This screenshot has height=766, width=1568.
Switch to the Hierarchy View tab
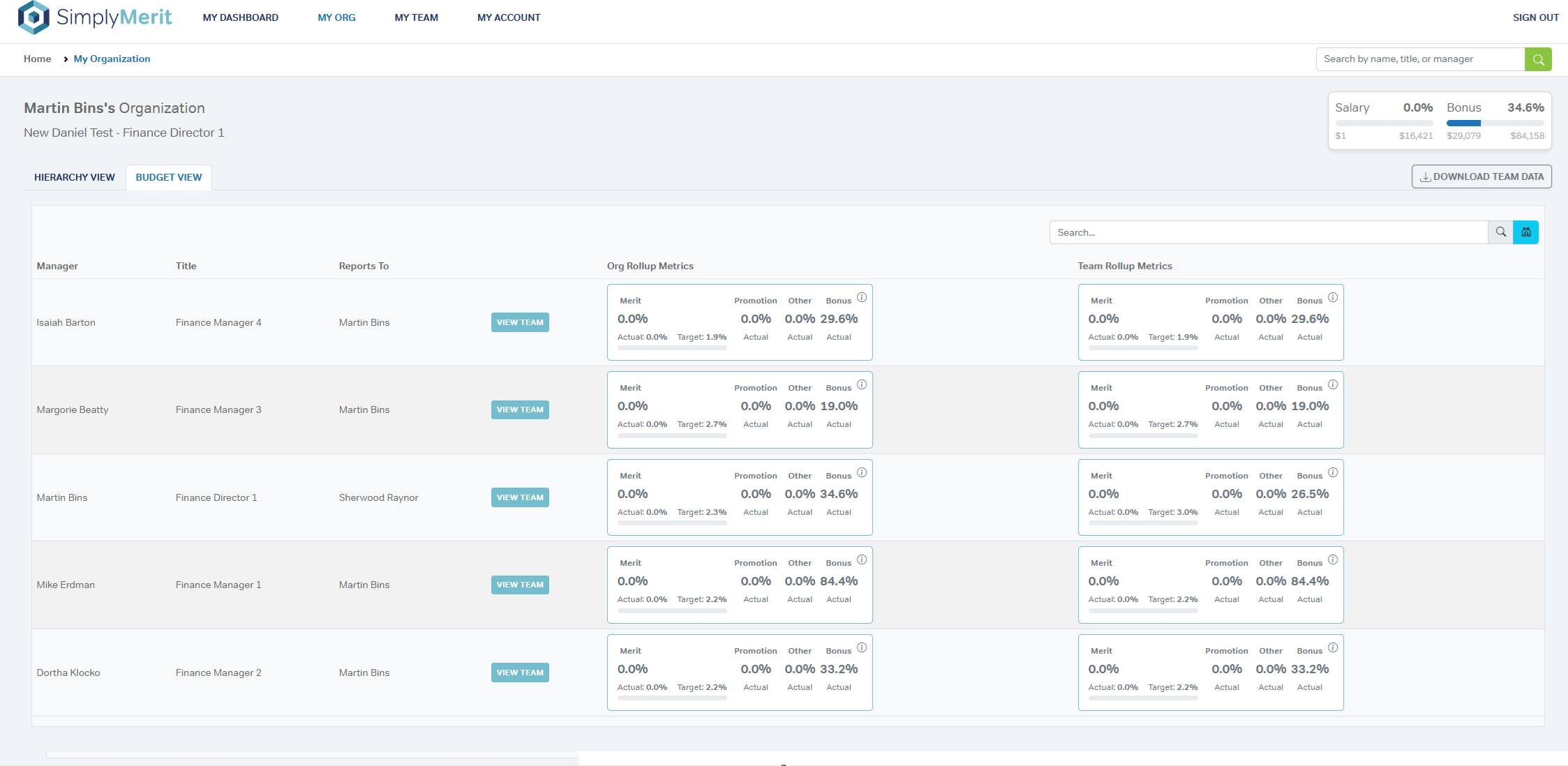click(x=74, y=177)
